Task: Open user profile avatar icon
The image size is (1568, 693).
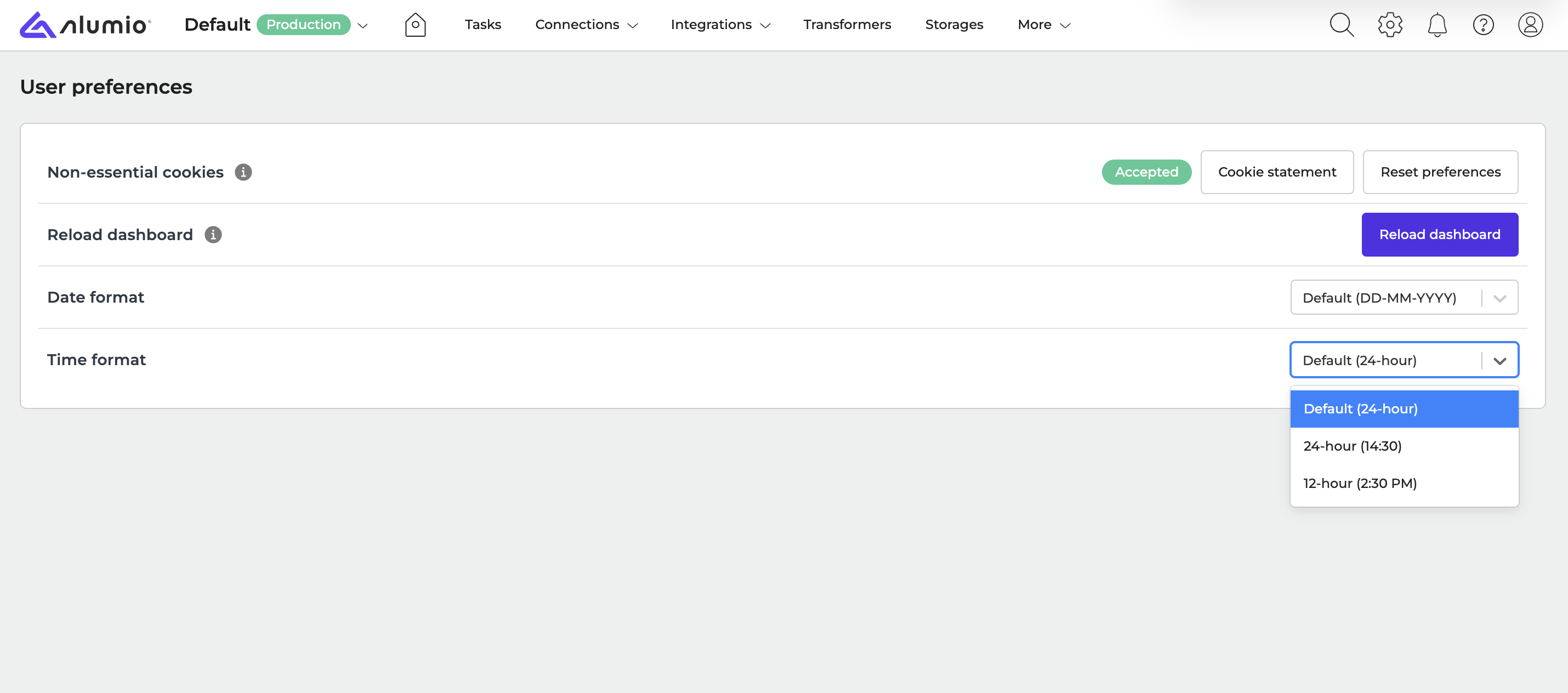Action: (1530, 25)
